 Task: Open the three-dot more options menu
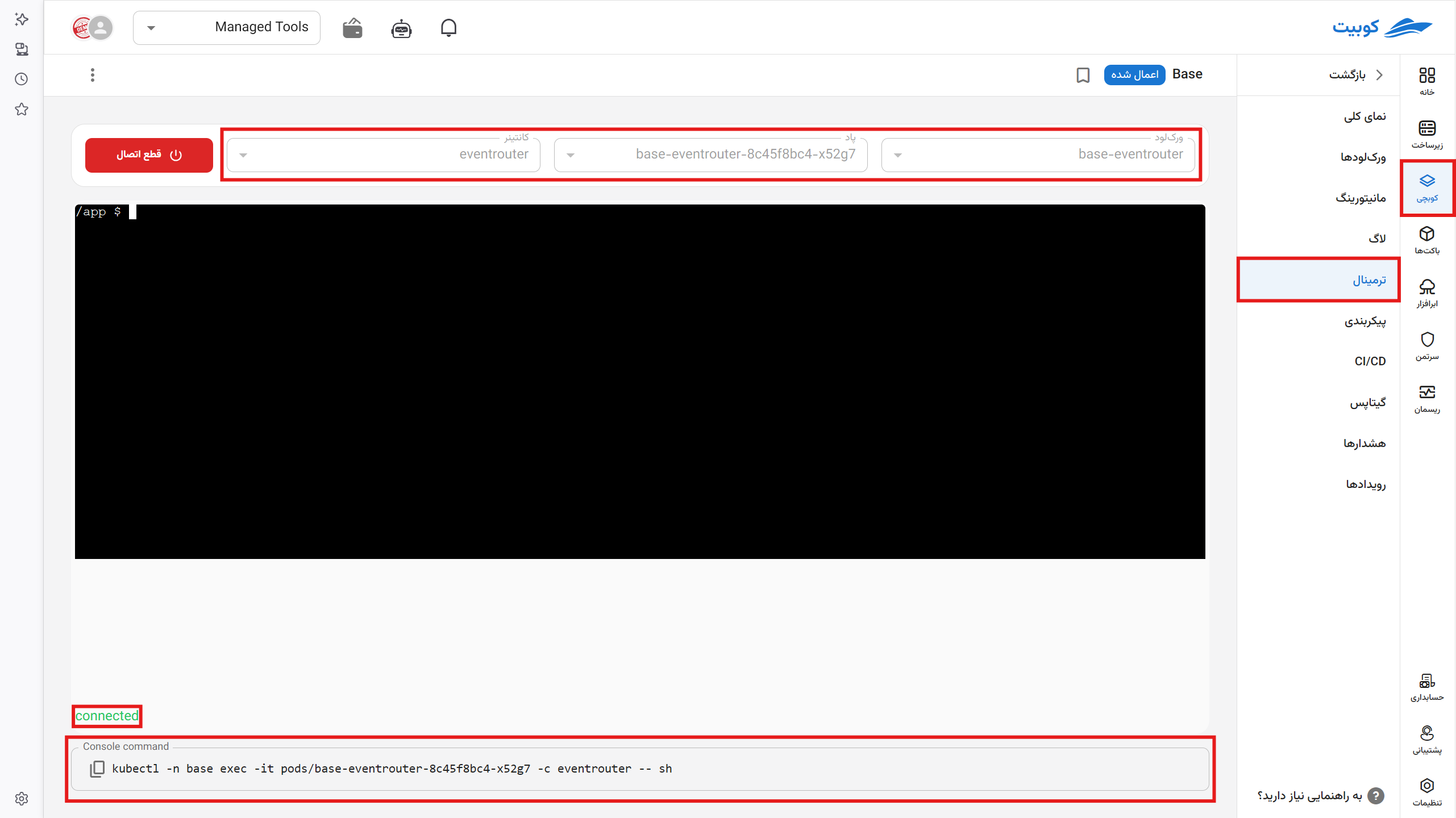(x=93, y=75)
